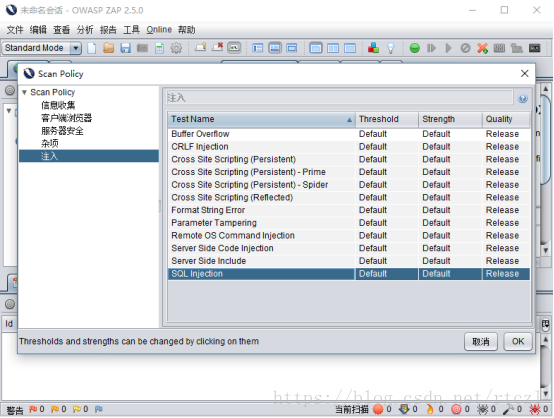The height and width of the screenshot is (418, 554).
Task: Change Threshold for Buffer Overflow row
Action: click(x=387, y=134)
